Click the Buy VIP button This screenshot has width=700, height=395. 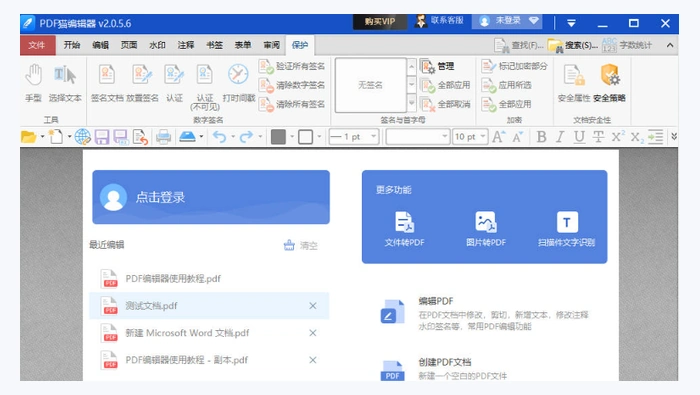pyautogui.click(x=380, y=21)
